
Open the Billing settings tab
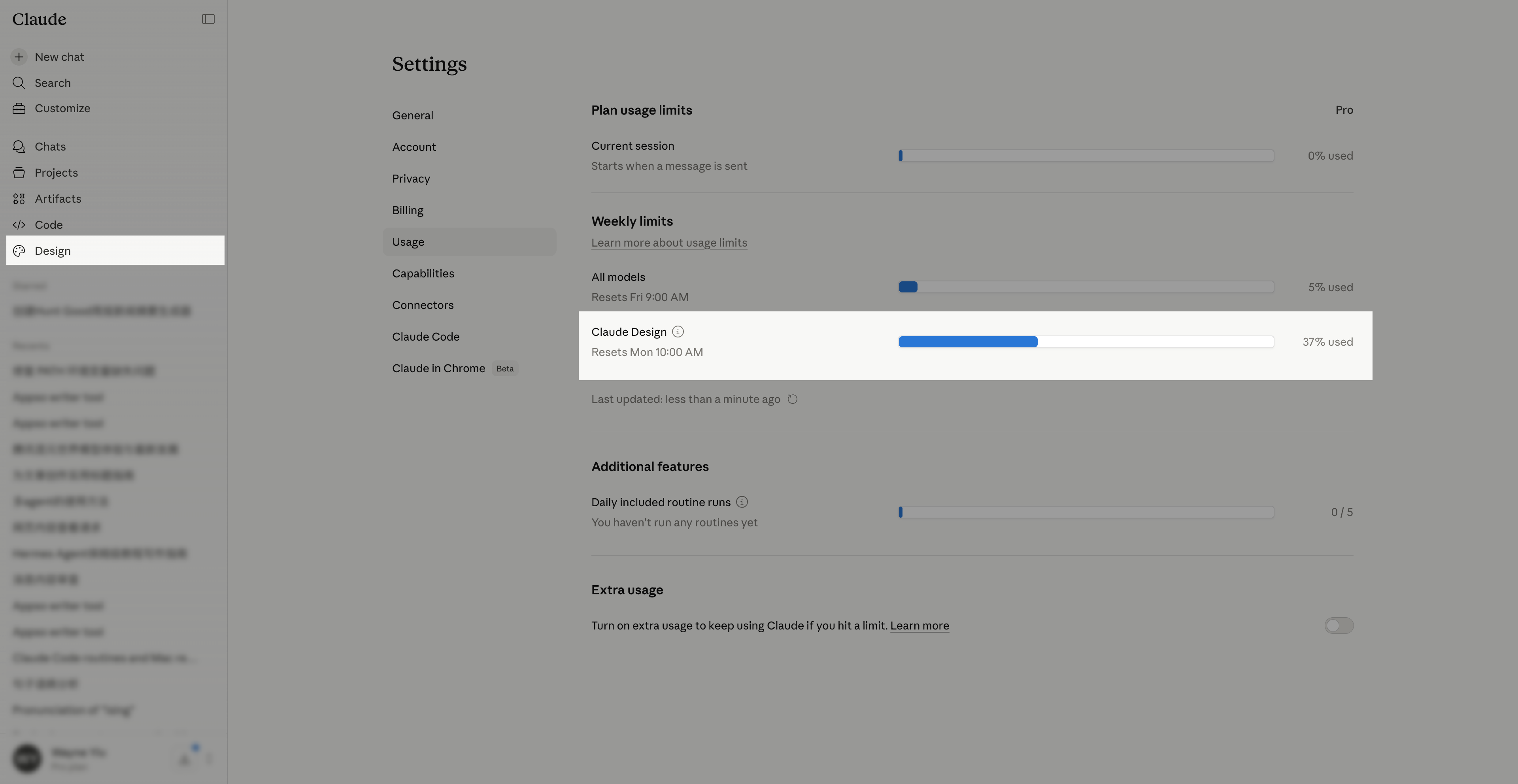(x=408, y=210)
